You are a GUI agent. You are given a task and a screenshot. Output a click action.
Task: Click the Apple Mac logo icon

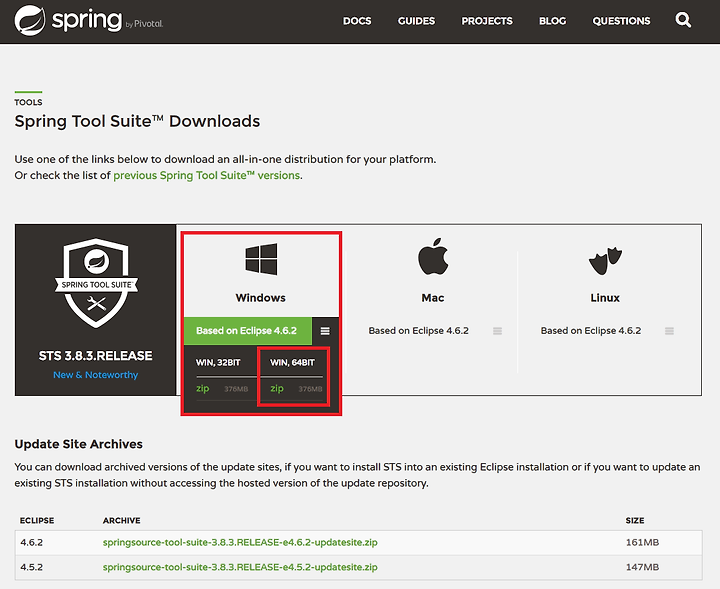pos(433,256)
